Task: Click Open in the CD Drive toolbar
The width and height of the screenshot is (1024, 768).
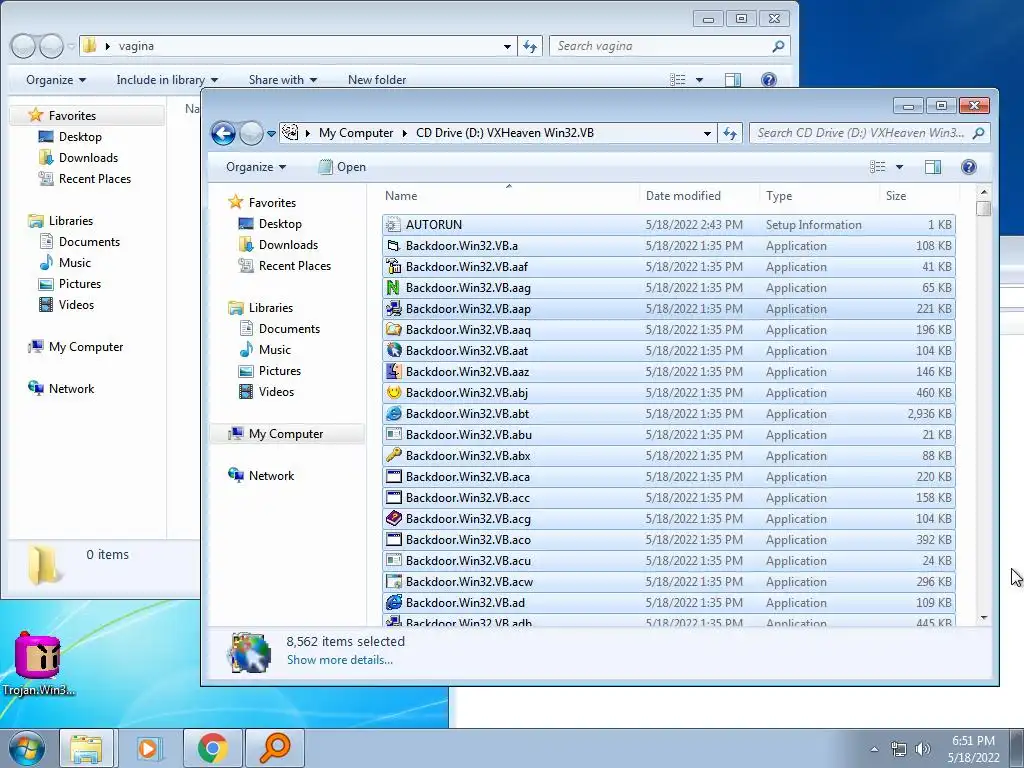Action: coord(342,167)
